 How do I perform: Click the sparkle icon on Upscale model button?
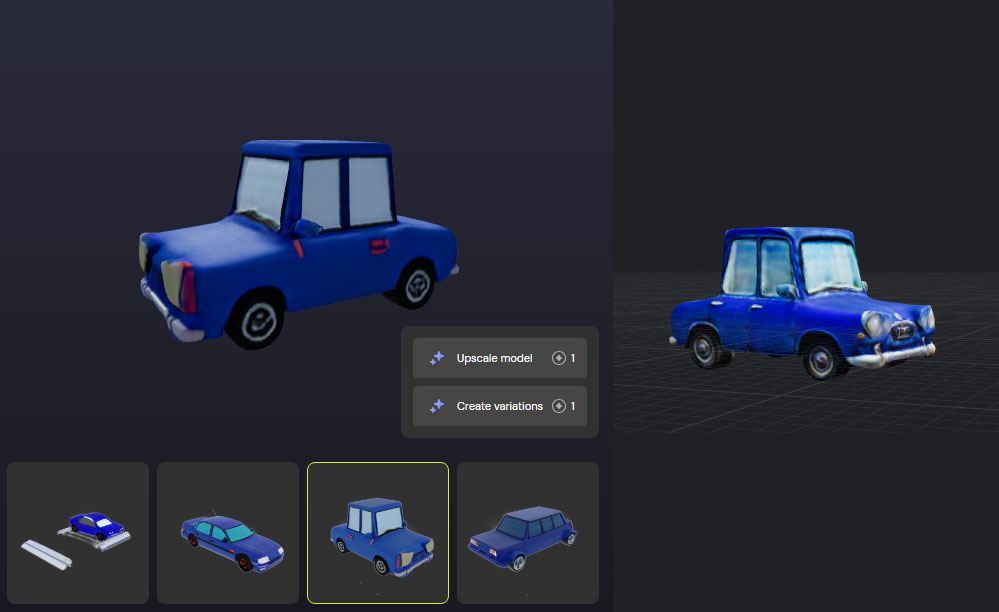pyautogui.click(x=437, y=357)
